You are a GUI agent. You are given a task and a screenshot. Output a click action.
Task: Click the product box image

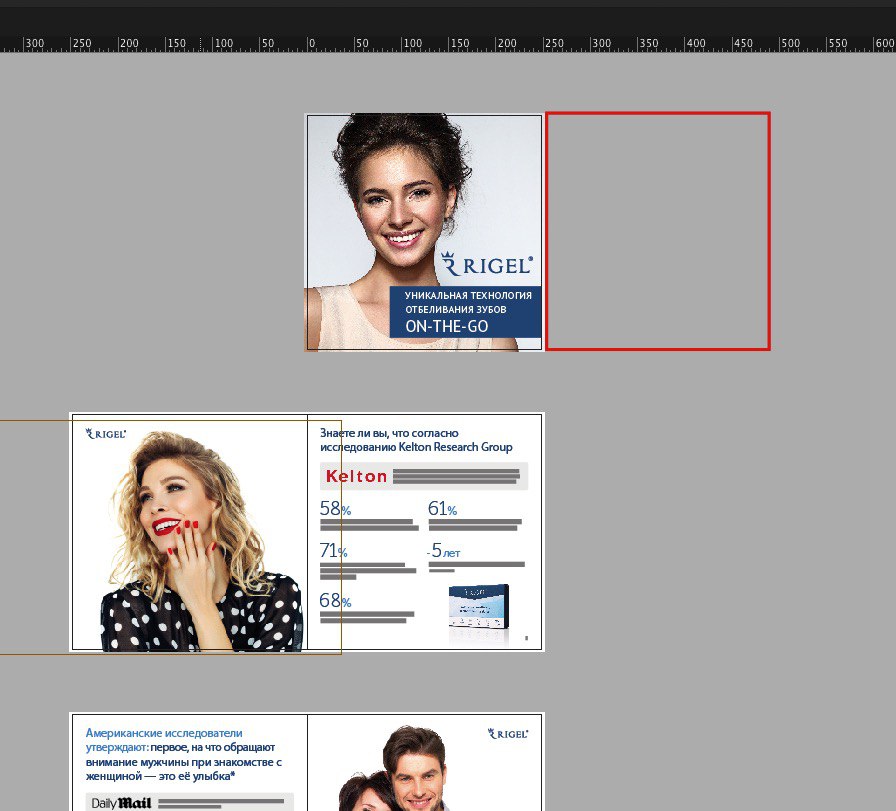[479, 607]
